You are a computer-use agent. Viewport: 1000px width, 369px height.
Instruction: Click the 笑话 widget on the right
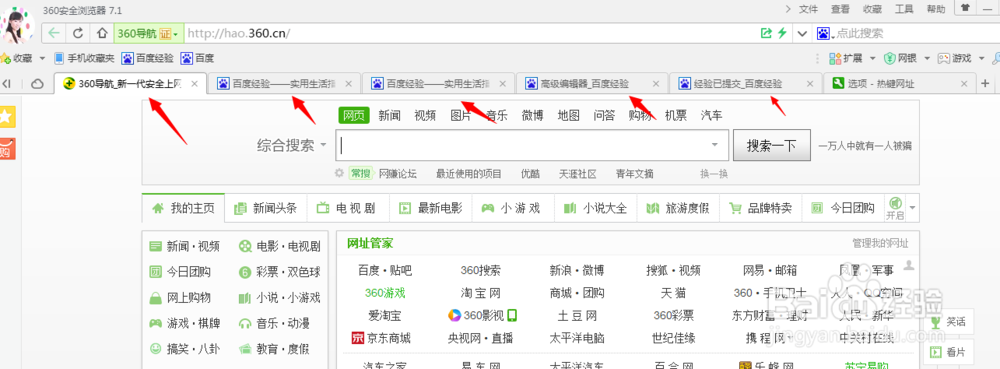click(947, 322)
